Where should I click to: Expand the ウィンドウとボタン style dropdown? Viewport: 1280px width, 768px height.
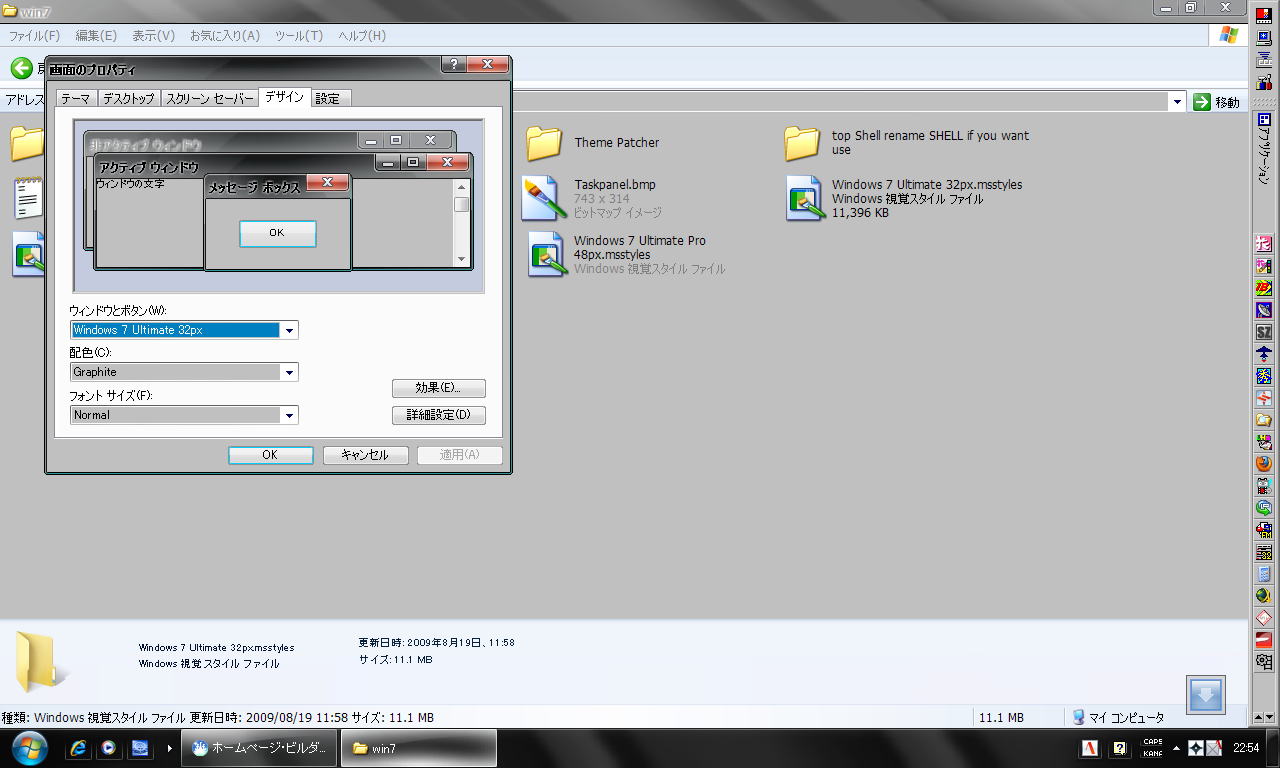coord(289,330)
